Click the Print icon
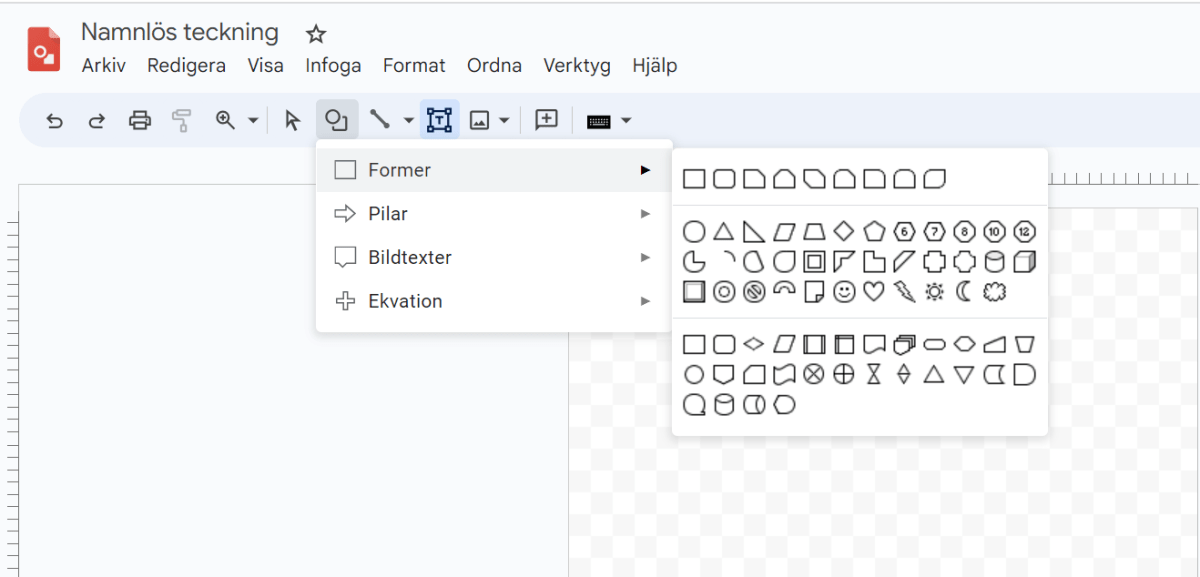The image size is (1200, 577). point(140,121)
